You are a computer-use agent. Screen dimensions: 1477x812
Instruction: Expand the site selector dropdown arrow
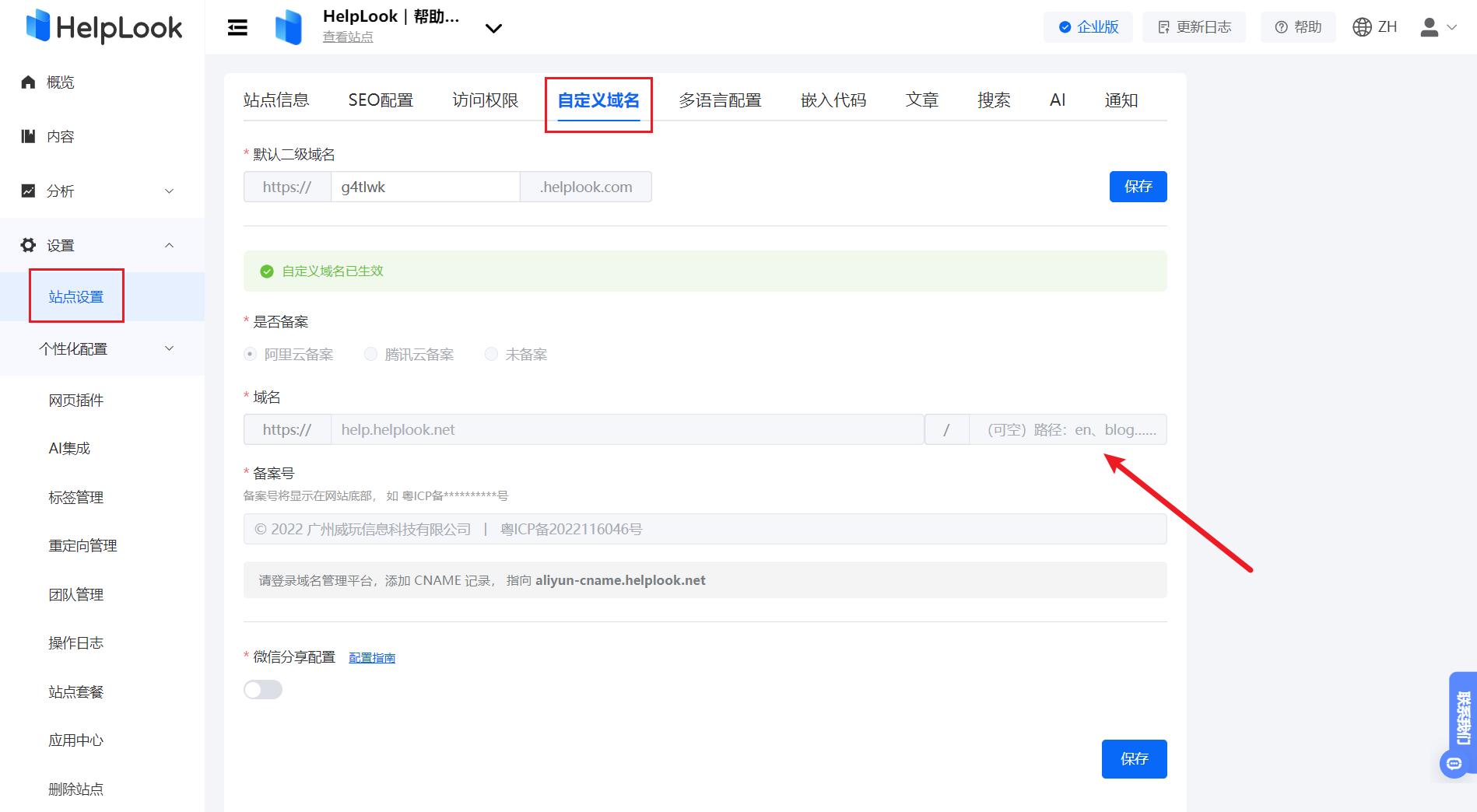click(493, 28)
